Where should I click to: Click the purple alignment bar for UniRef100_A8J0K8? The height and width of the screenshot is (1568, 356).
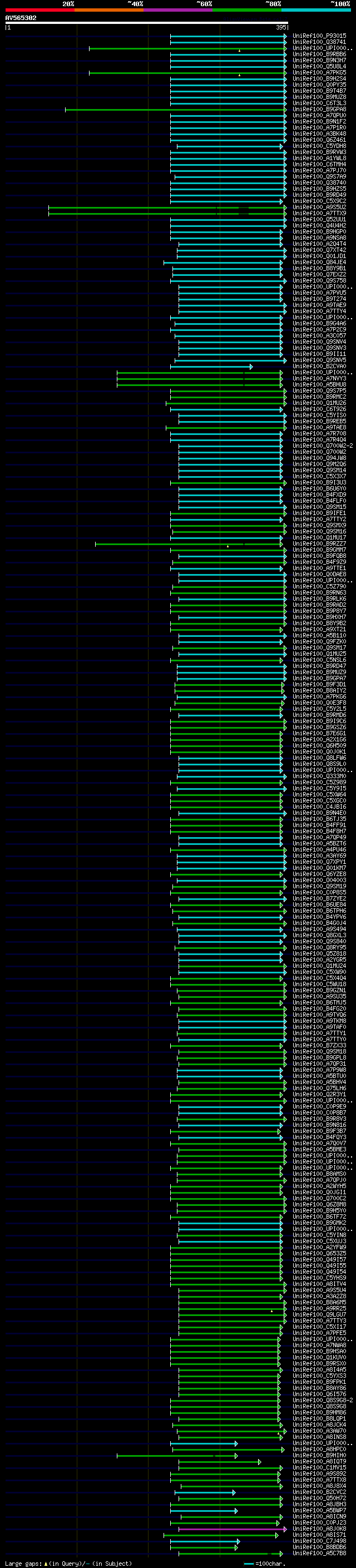[233, 1529]
